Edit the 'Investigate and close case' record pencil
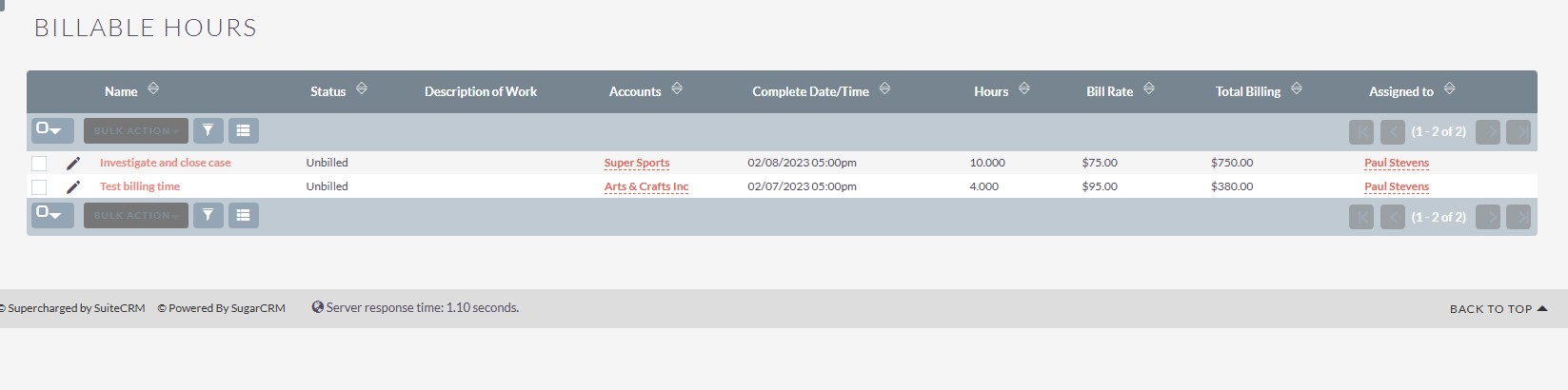The height and width of the screenshot is (390, 1568). point(73,163)
